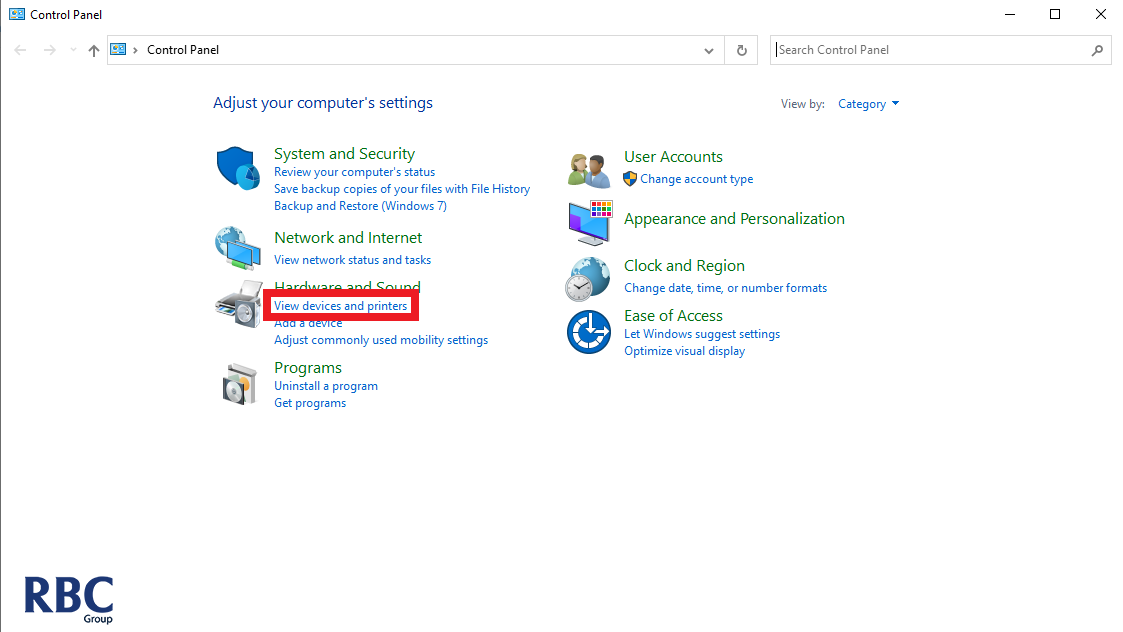Click Change account type link
Image resolution: width=1123 pixels, height=632 pixels.
[697, 180]
